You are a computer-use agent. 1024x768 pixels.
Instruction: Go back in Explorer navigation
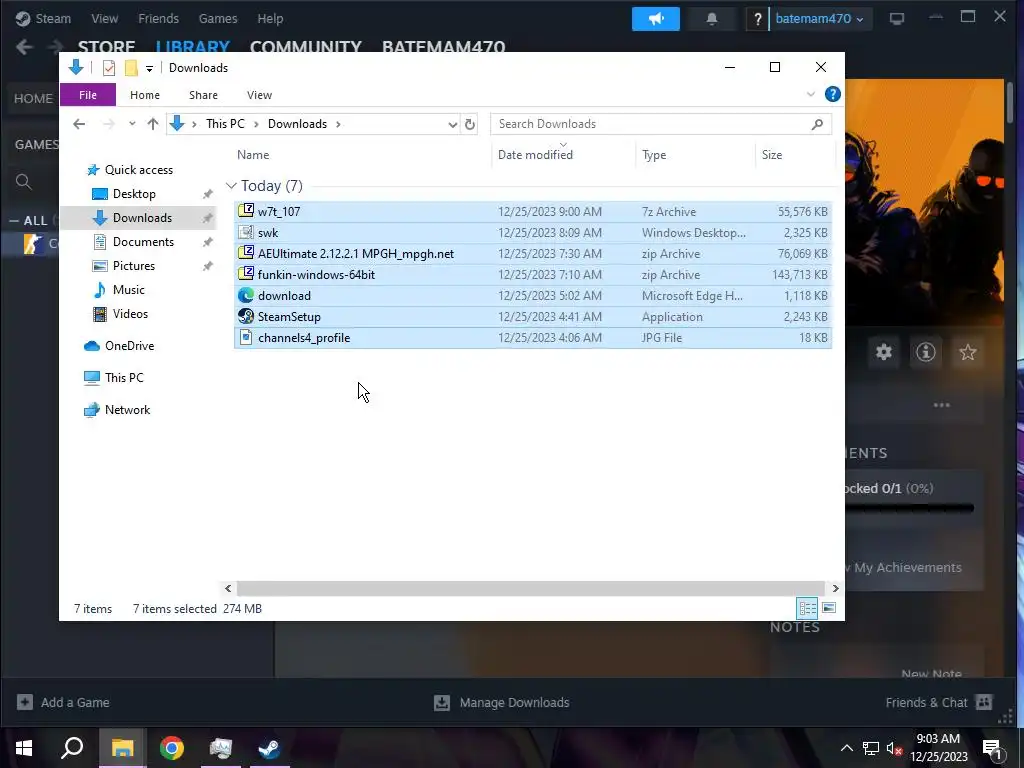[x=79, y=124]
